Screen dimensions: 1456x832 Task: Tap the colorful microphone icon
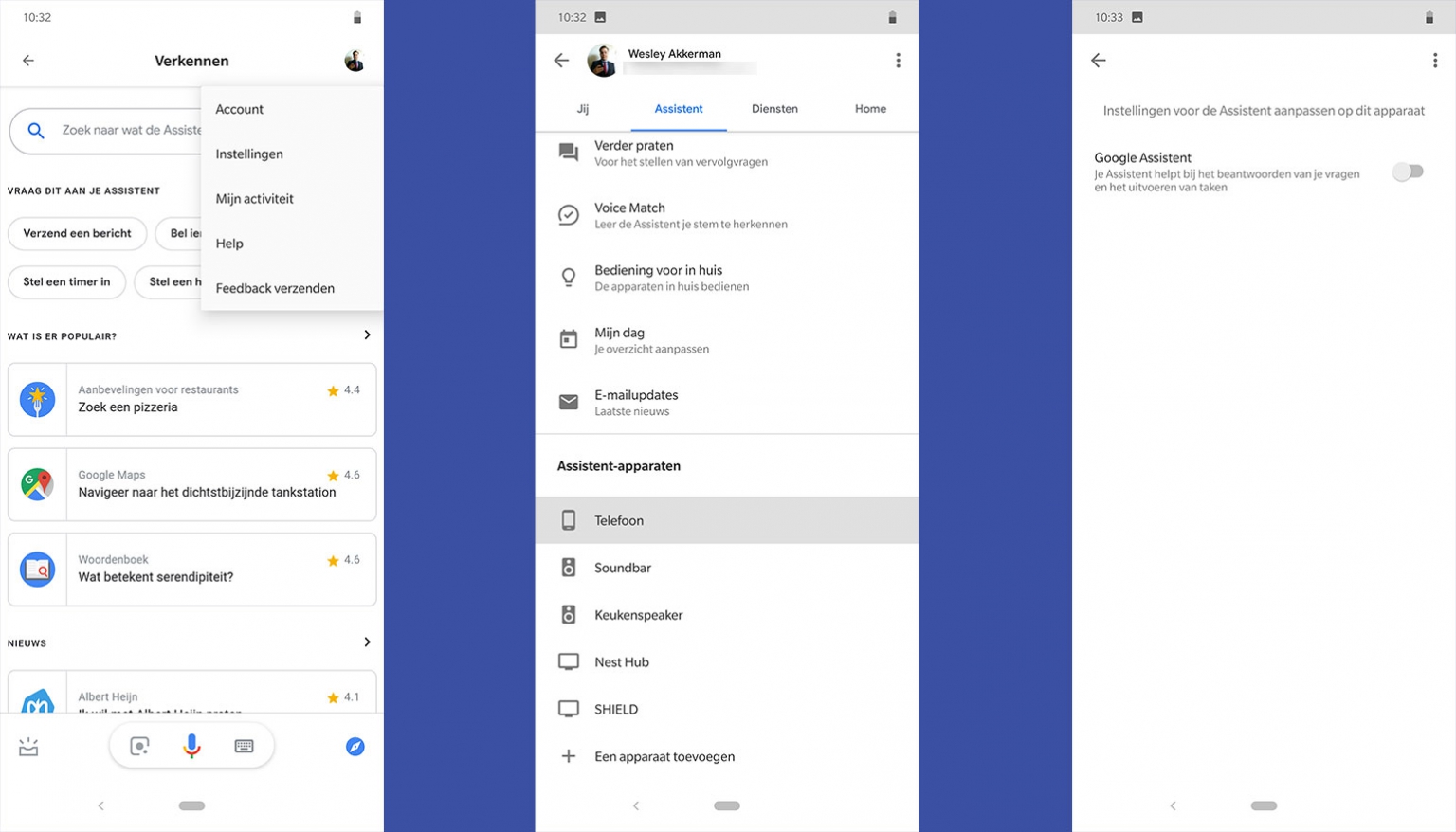pyautogui.click(x=191, y=746)
